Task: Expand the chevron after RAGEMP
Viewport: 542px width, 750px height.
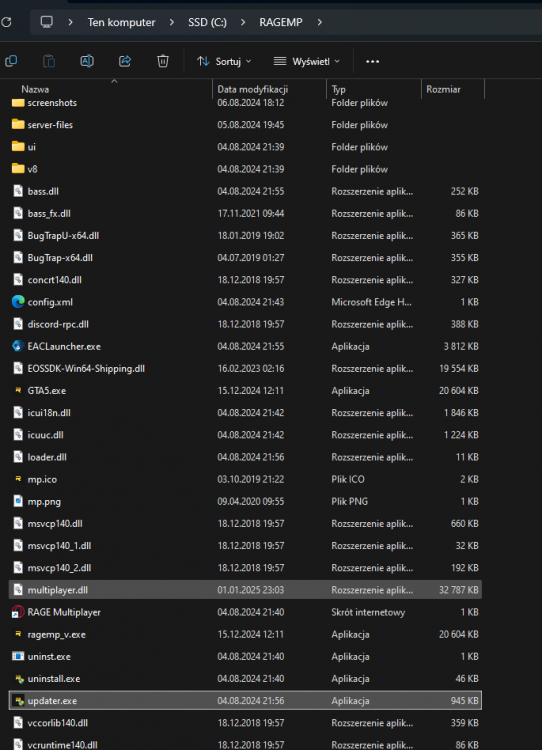Action: click(x=320, y=22)
